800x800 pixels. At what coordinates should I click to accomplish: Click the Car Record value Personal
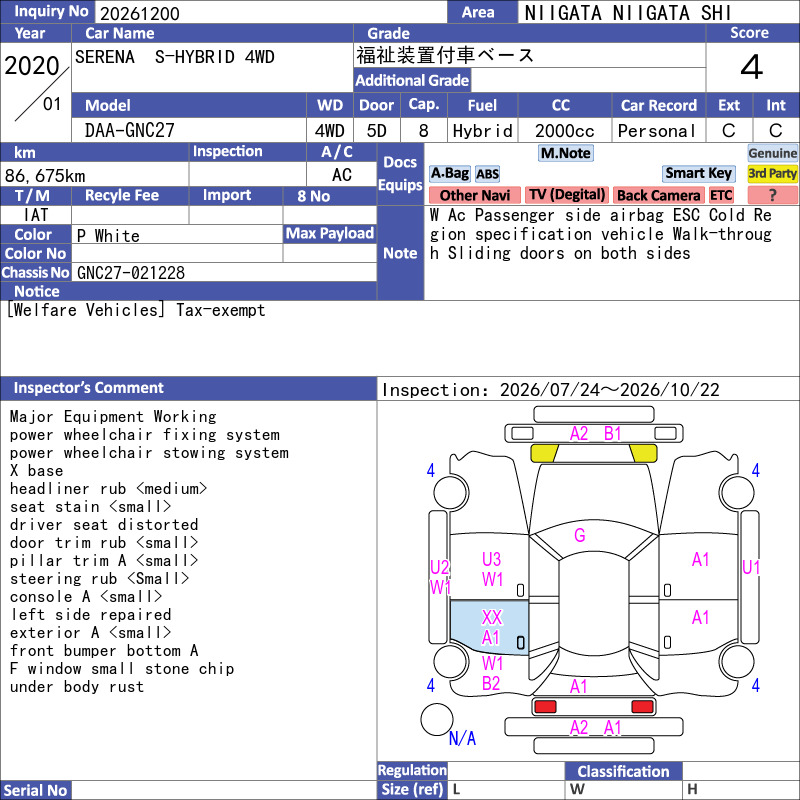pos(657,131)
